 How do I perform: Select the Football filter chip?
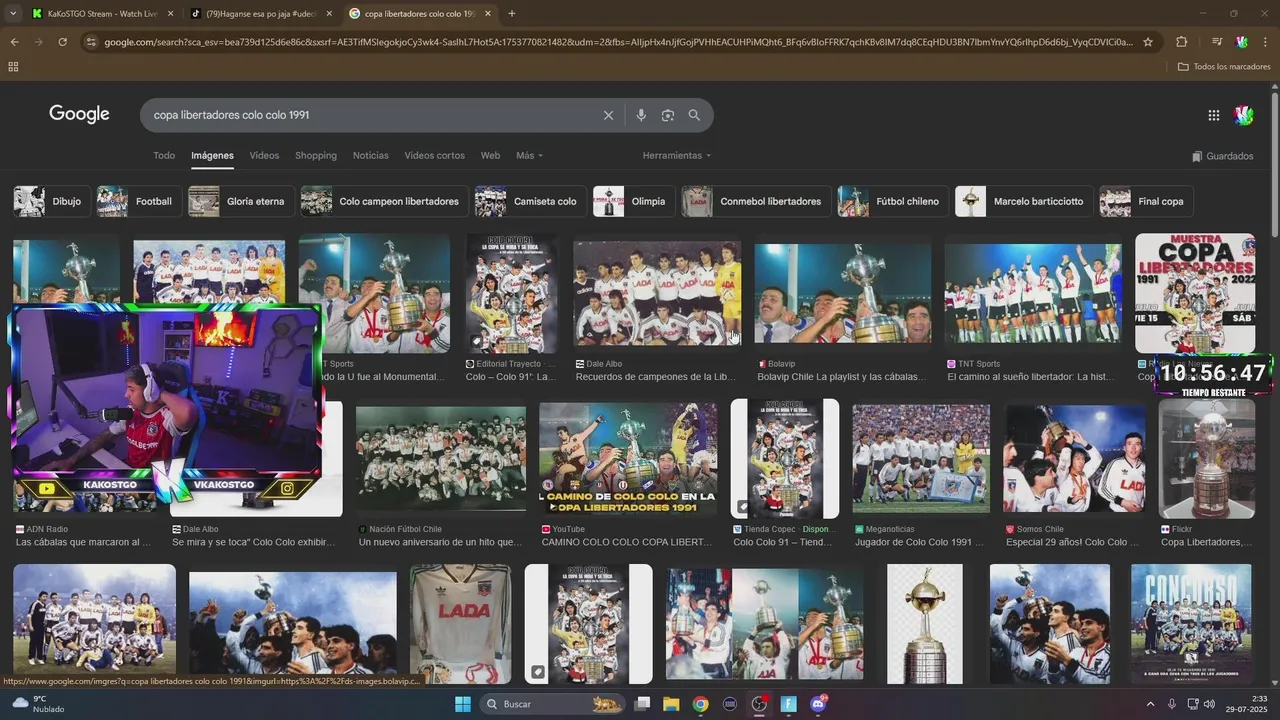(138, 201)
